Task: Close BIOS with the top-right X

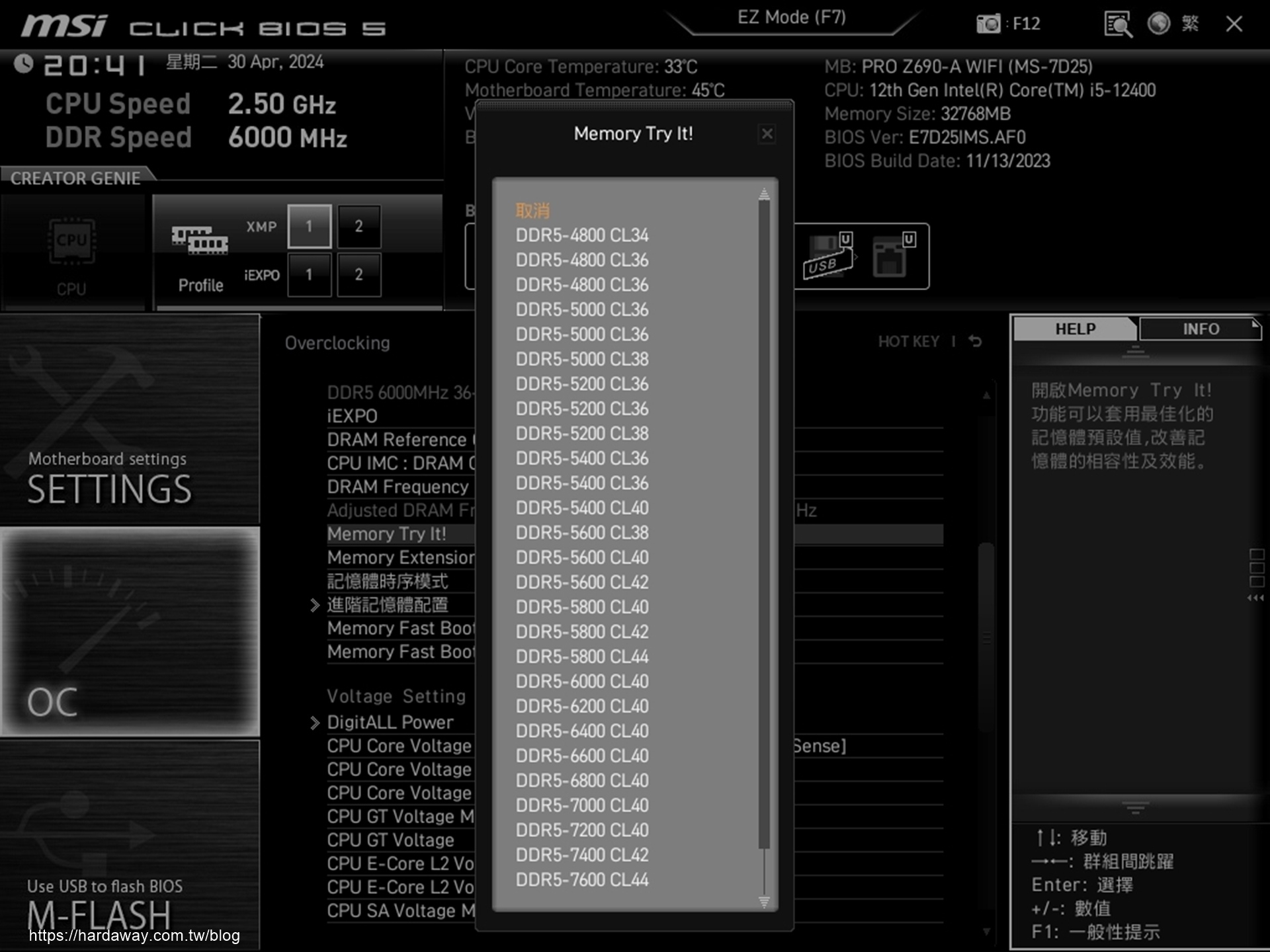Action: click(x=1234, y=24)
